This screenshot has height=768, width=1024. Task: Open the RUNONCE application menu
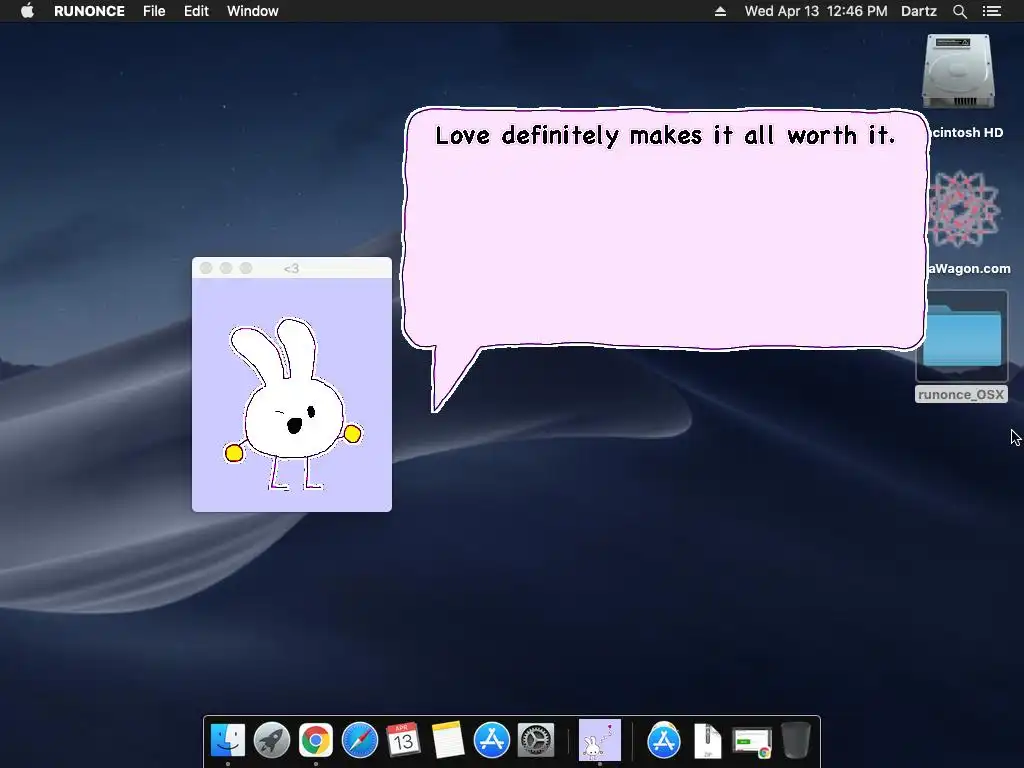click(x=89, y=11)
